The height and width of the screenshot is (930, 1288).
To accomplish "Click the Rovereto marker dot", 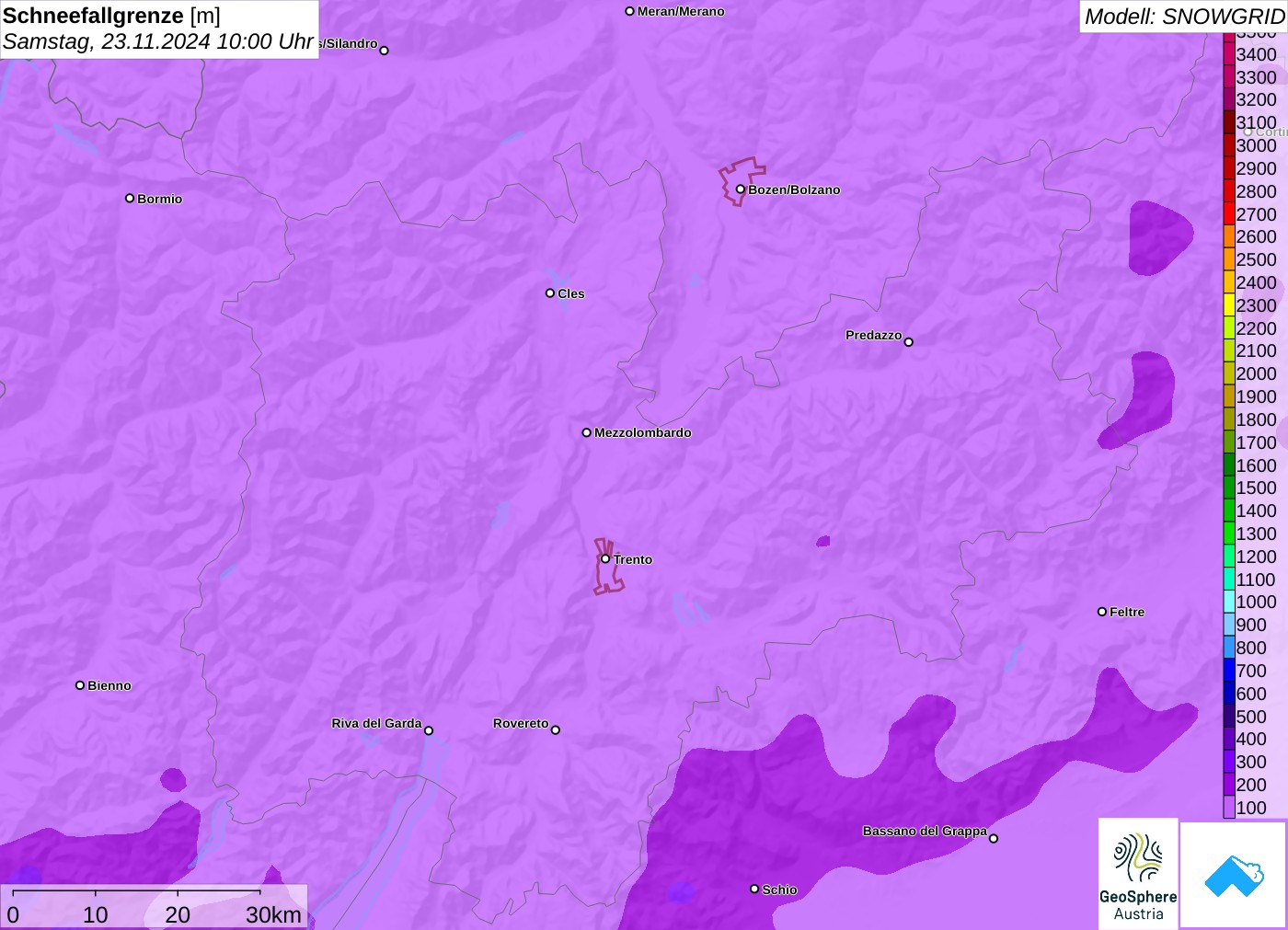I will pos(556,730).
